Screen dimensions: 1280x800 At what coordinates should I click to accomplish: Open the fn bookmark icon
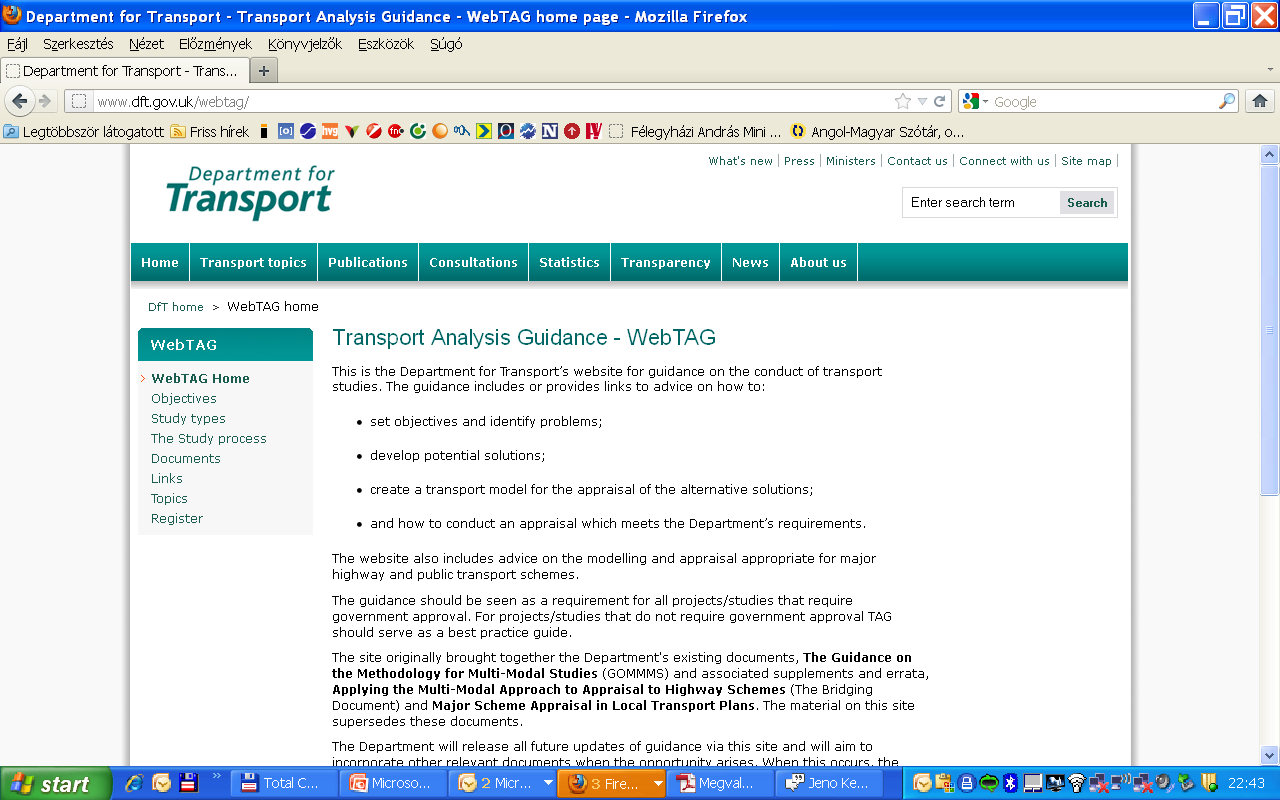395,131
